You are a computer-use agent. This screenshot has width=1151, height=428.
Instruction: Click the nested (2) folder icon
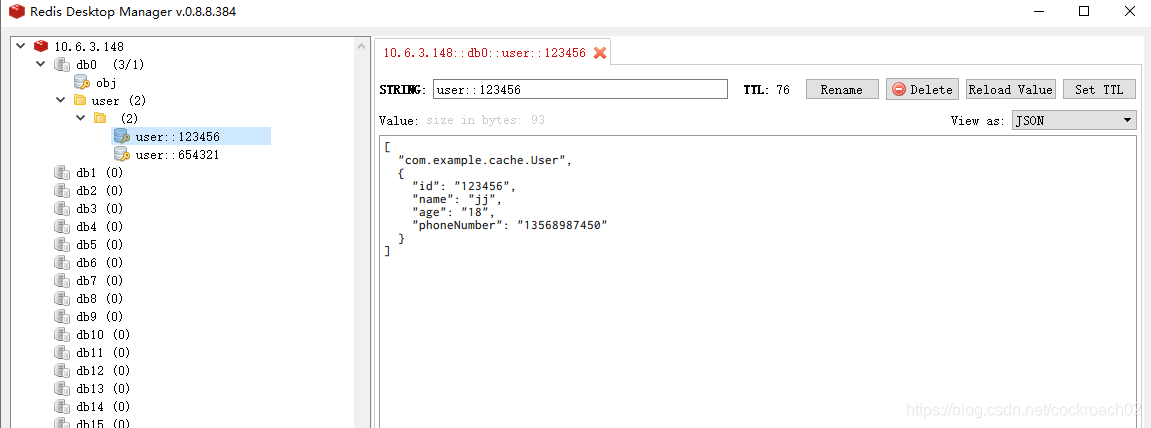[101, 118]
